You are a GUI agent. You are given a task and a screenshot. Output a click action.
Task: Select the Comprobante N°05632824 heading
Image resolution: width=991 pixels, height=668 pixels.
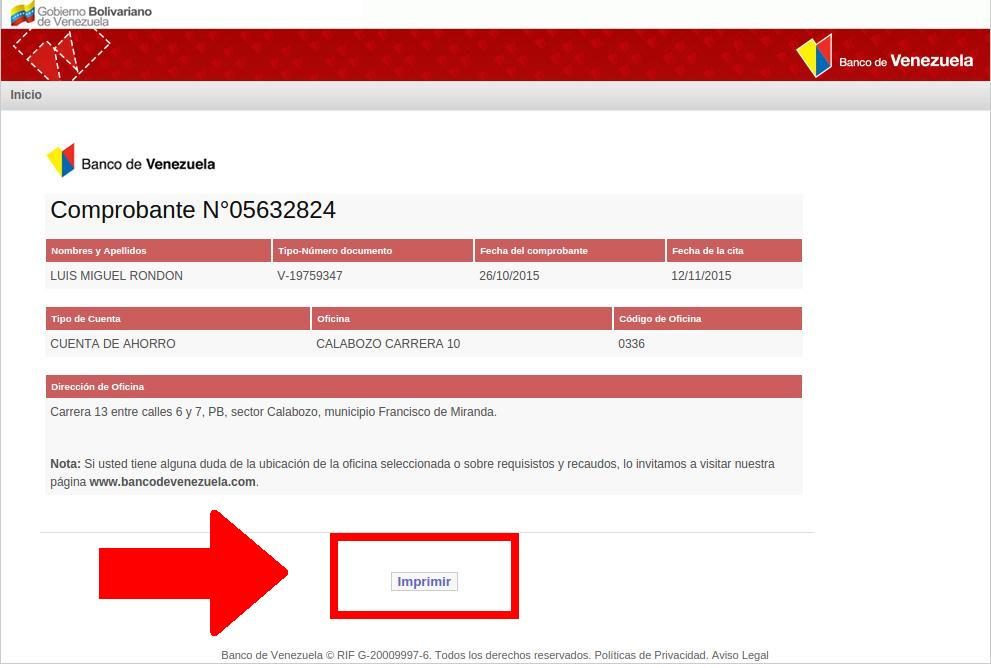click(193, 210)
